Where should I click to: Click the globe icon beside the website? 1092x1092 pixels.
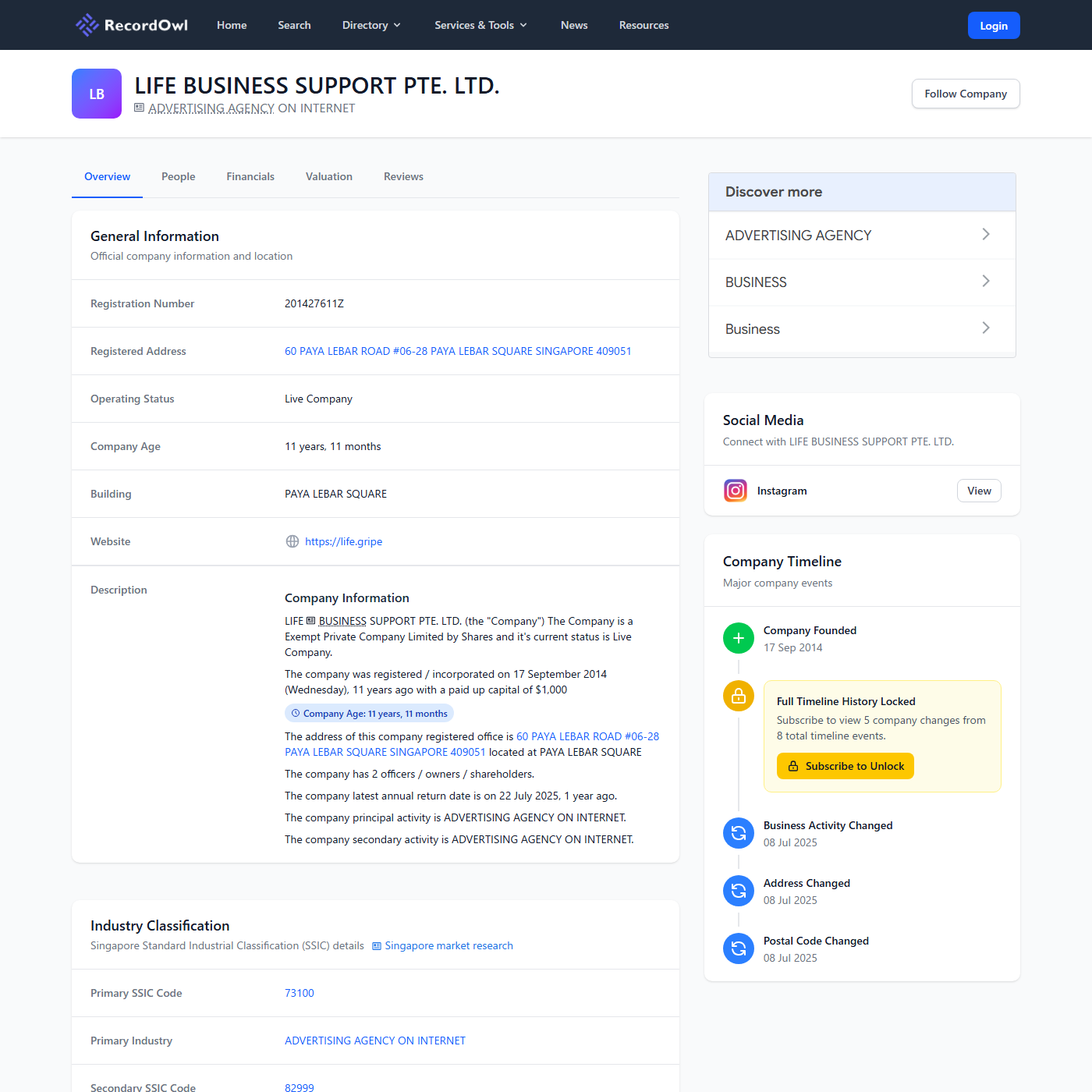coord(292,541)
